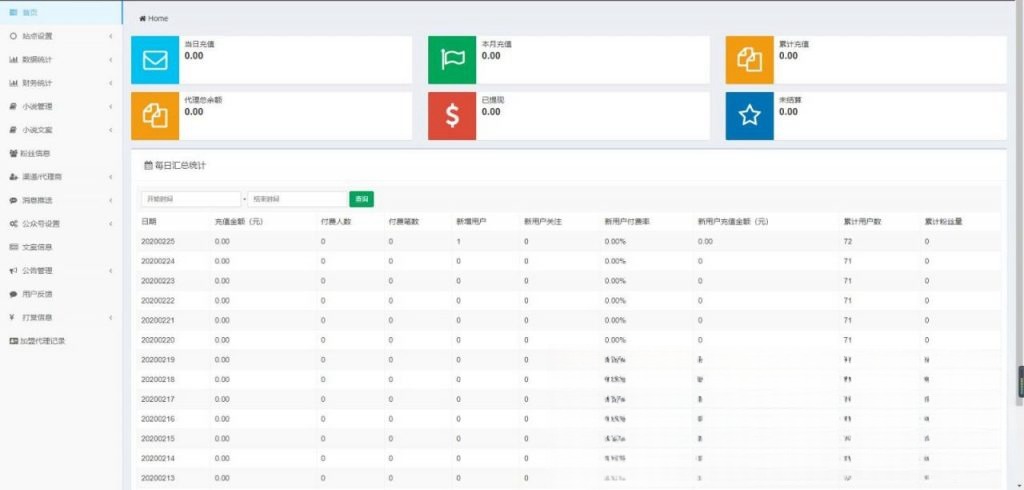Click the red dollar icon for 已提现
This screenshot has width=1024, height=490.
click(x=452, y=116)
